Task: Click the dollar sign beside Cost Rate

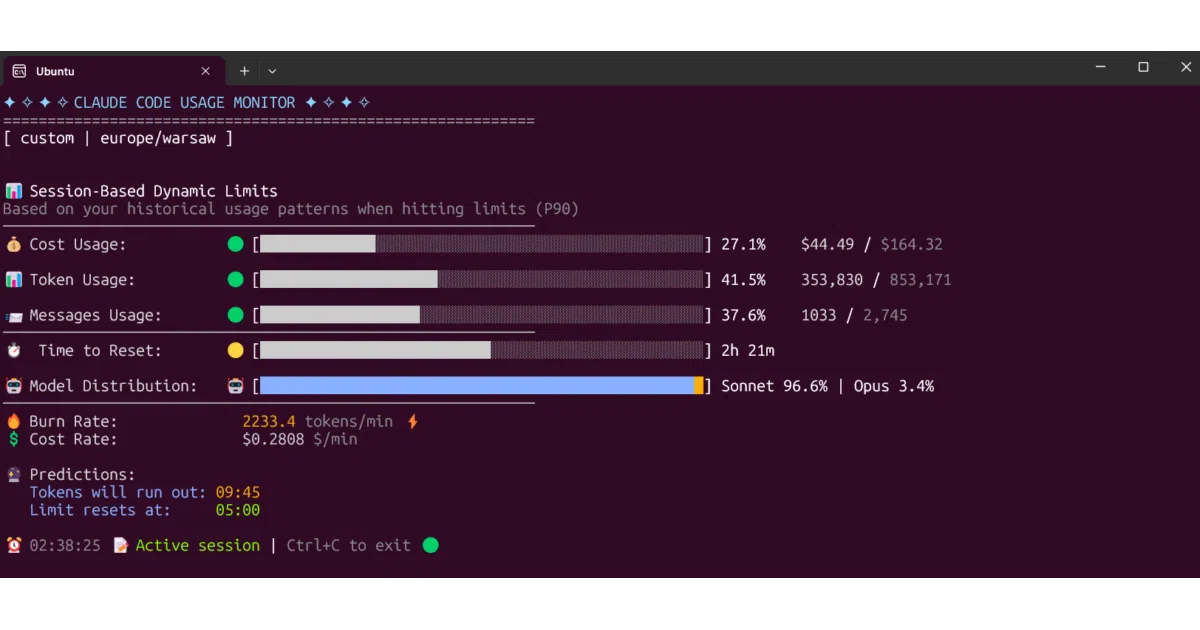Action: coord(13,439)
